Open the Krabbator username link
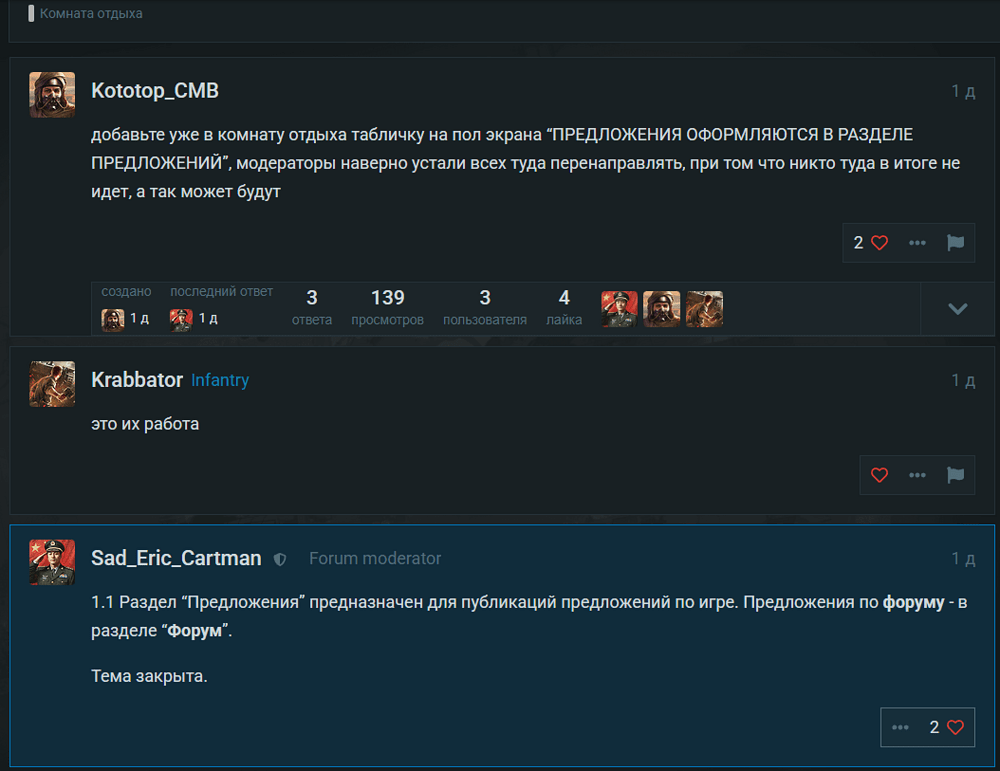This screenshot has height=771, width=1000. 137,380
